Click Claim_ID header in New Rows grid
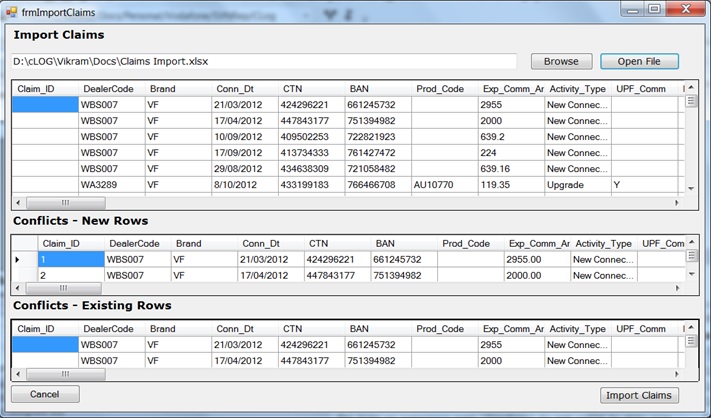The width and height of the screenshot is (711, 420). pos(71,244)
